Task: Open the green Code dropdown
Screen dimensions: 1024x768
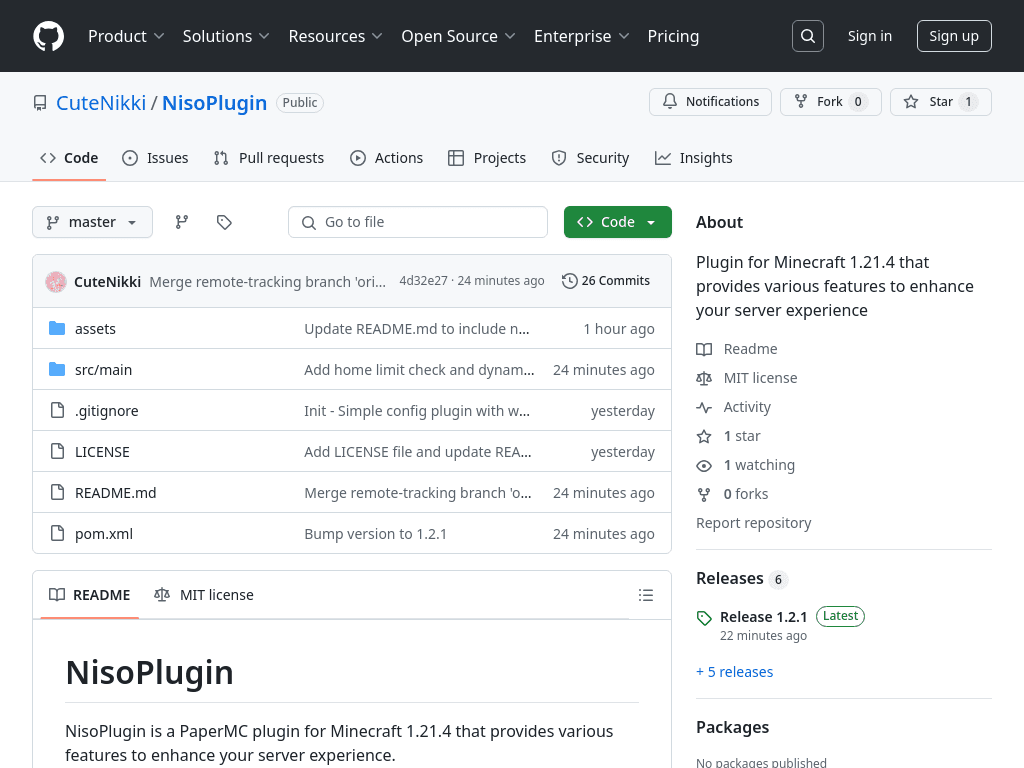Action: (x=617, y=222)
